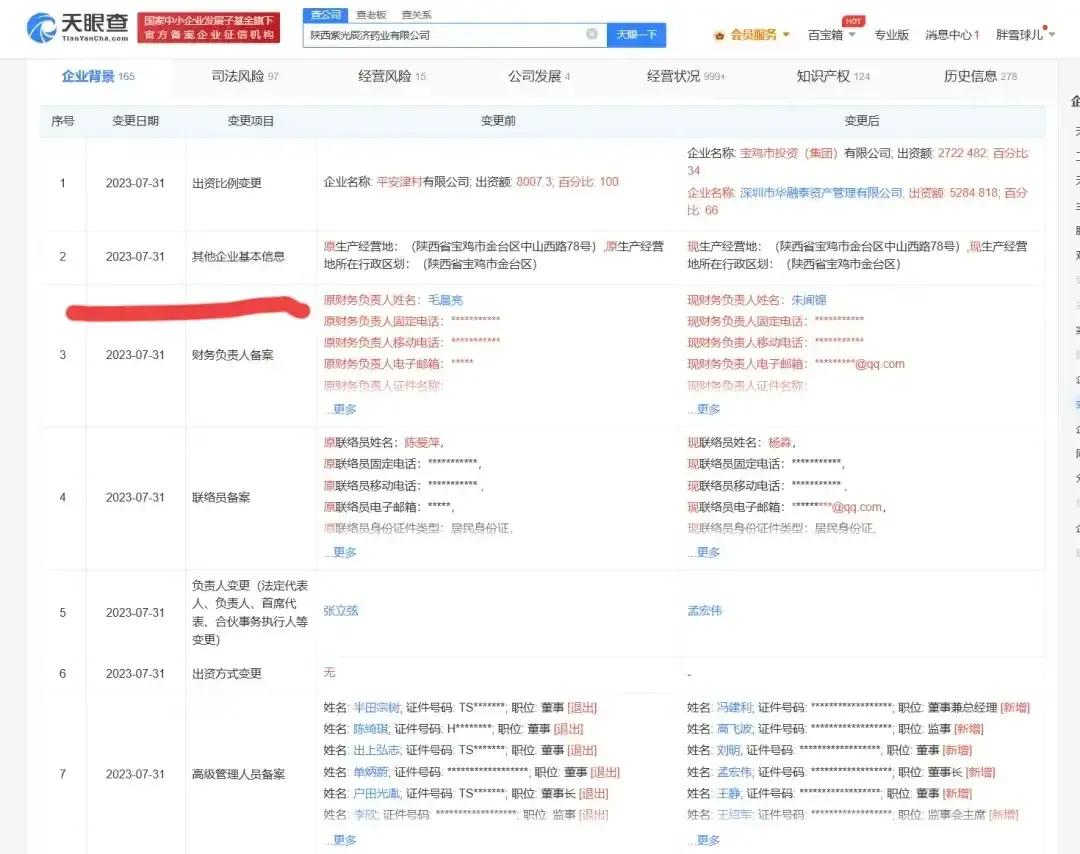
Task: Open the 深圳市华融泰资产管理有限公司 link
Action: click(821, 193)
